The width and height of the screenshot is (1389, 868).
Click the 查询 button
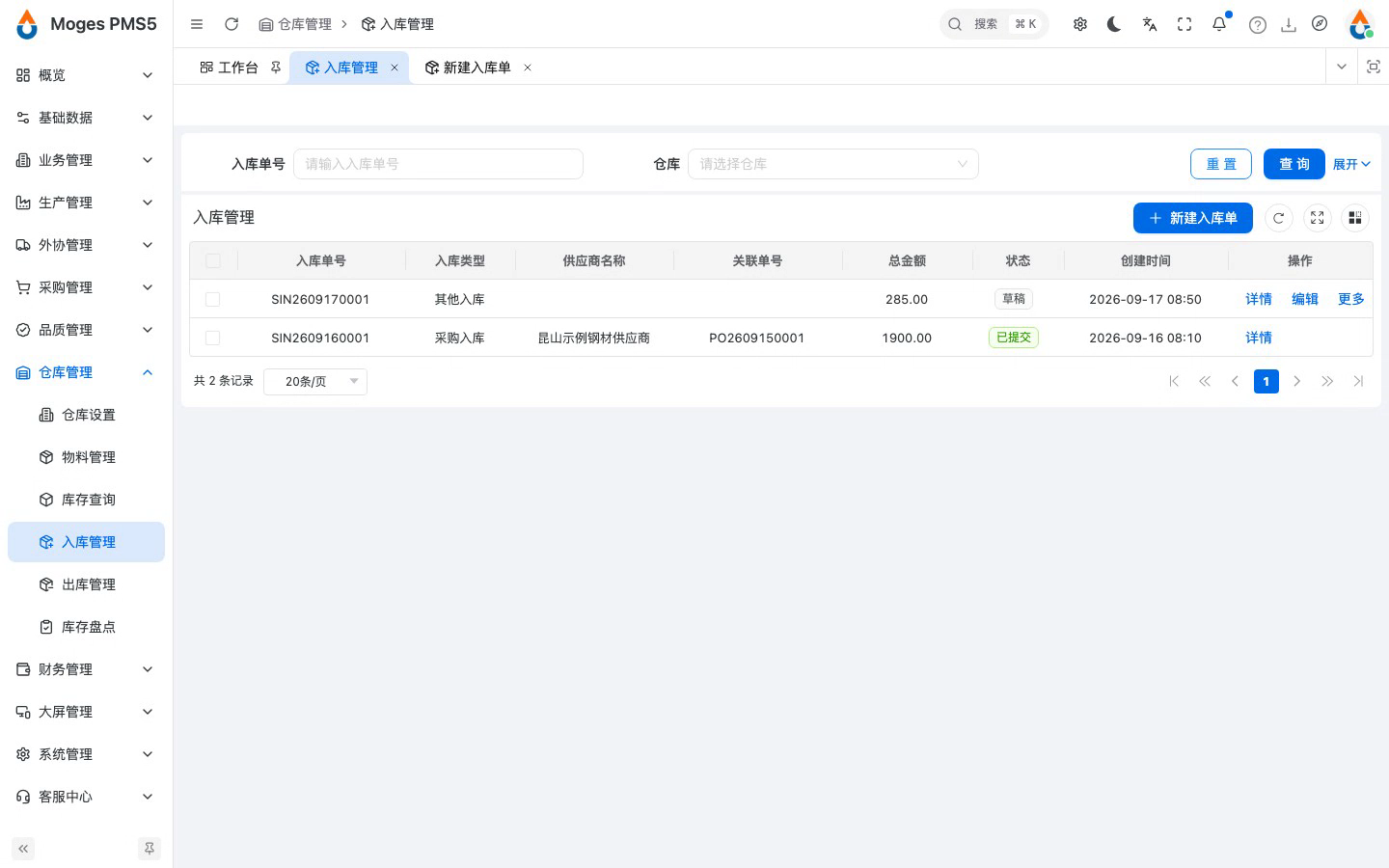pyautogui.click(x=1294, y=164)
